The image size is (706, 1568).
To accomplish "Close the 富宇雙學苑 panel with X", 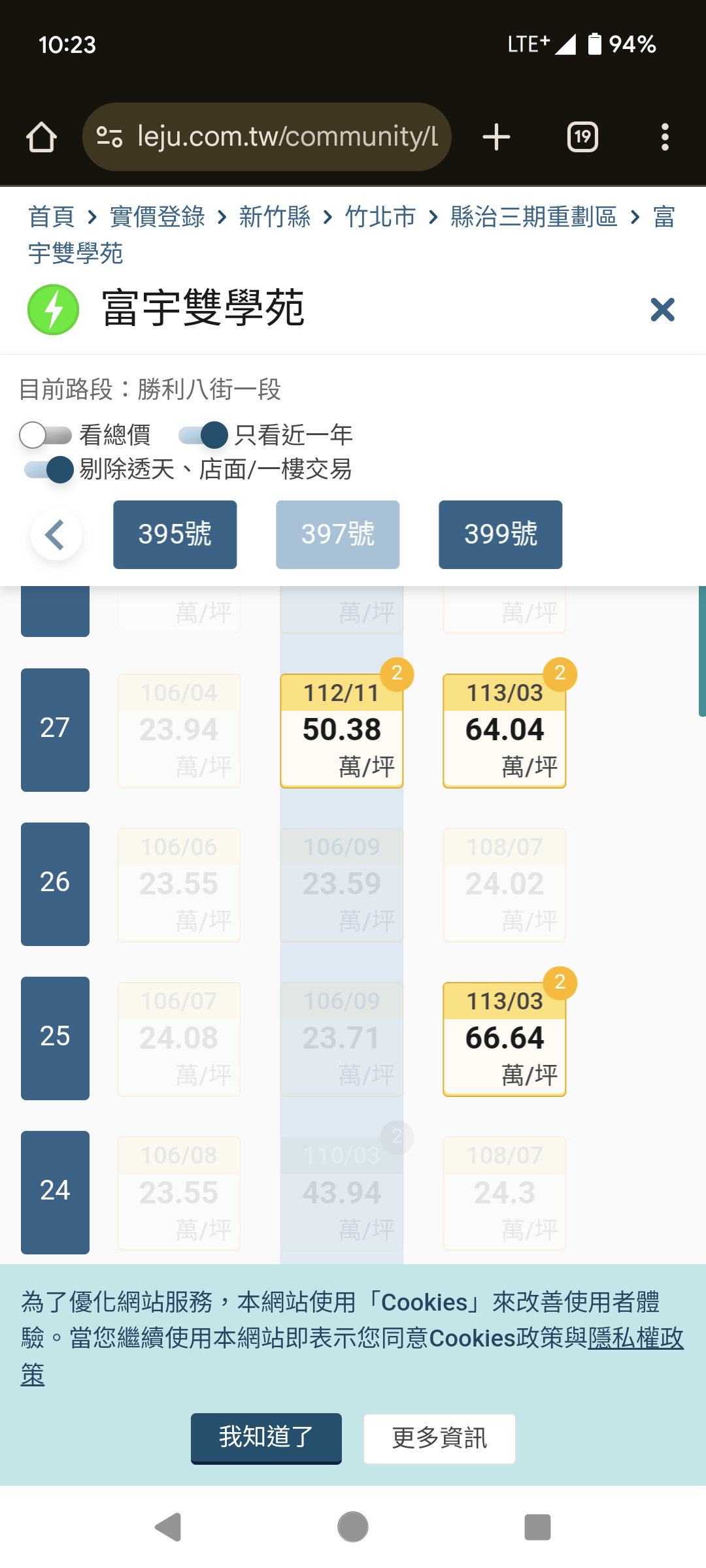I will click(662, 310).
